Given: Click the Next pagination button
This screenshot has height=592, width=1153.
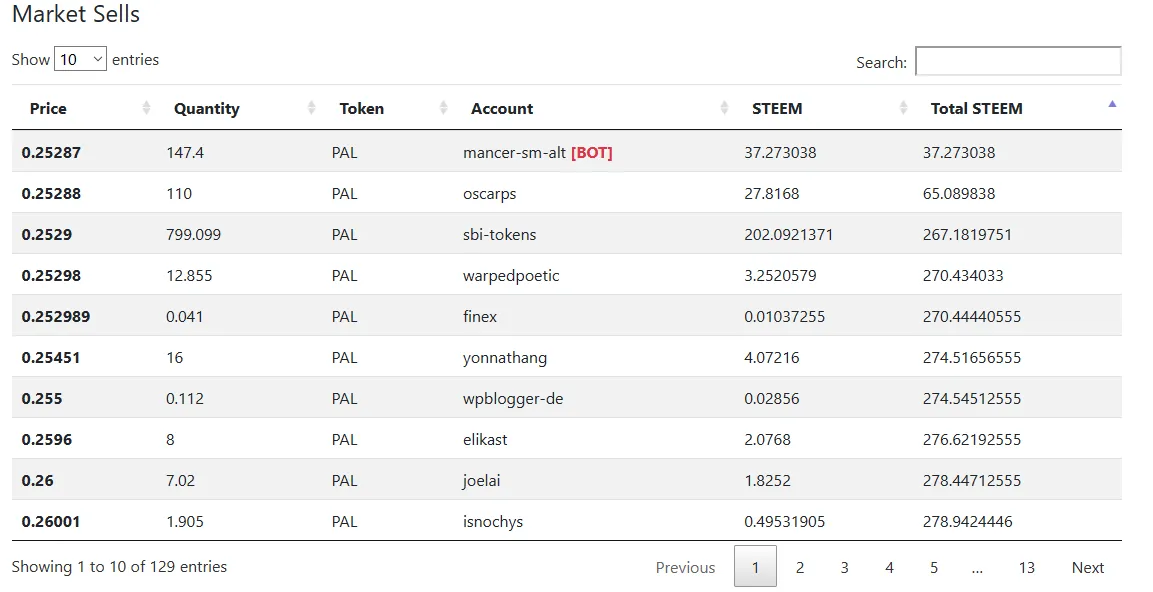Looking at the screenshot, I should (1088, 567).
